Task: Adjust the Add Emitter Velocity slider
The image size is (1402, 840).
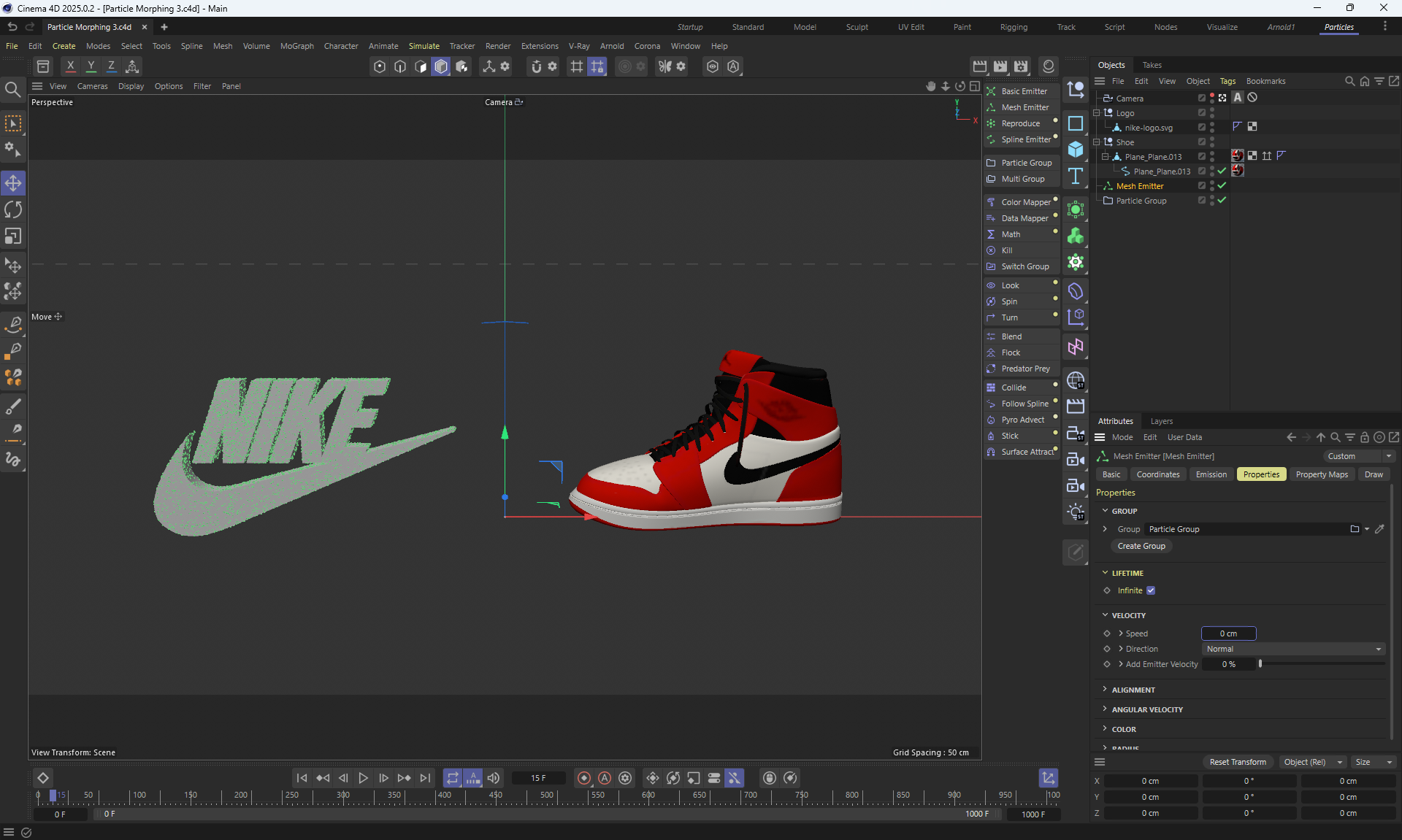Action: coord(1260,663)
